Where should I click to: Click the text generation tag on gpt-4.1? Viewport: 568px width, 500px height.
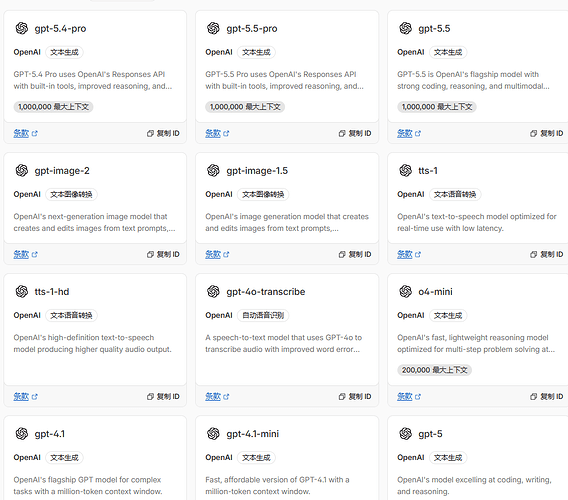coord(64,457)
